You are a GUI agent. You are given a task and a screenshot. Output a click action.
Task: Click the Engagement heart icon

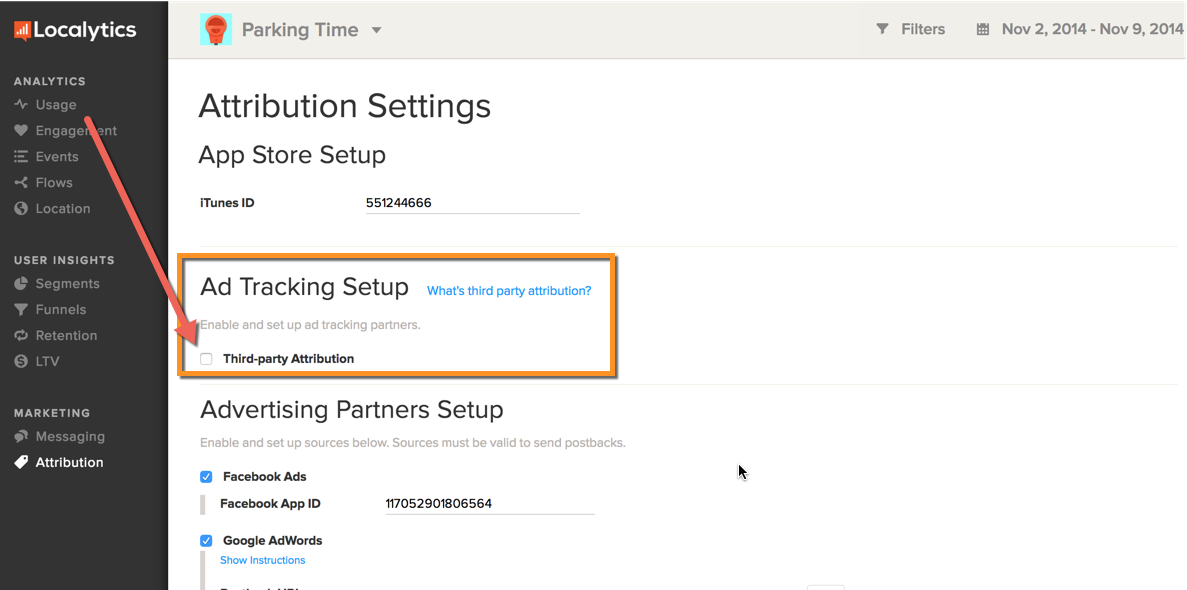coord(20,130)
